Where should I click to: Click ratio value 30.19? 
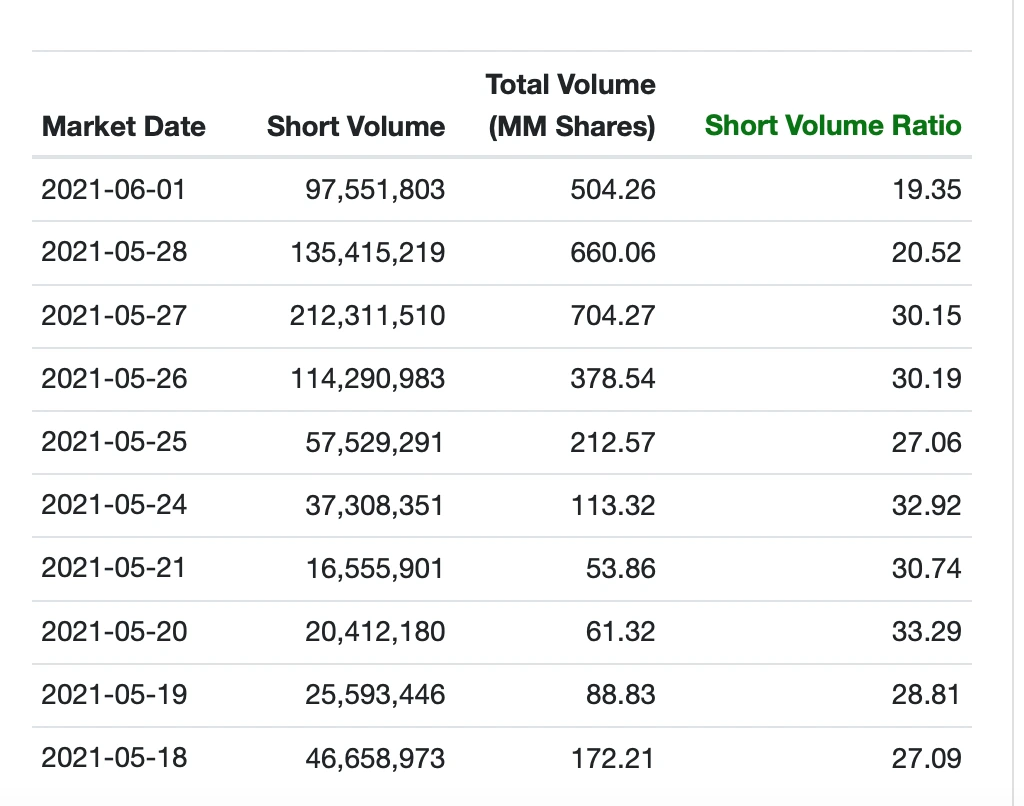point(927,379)
